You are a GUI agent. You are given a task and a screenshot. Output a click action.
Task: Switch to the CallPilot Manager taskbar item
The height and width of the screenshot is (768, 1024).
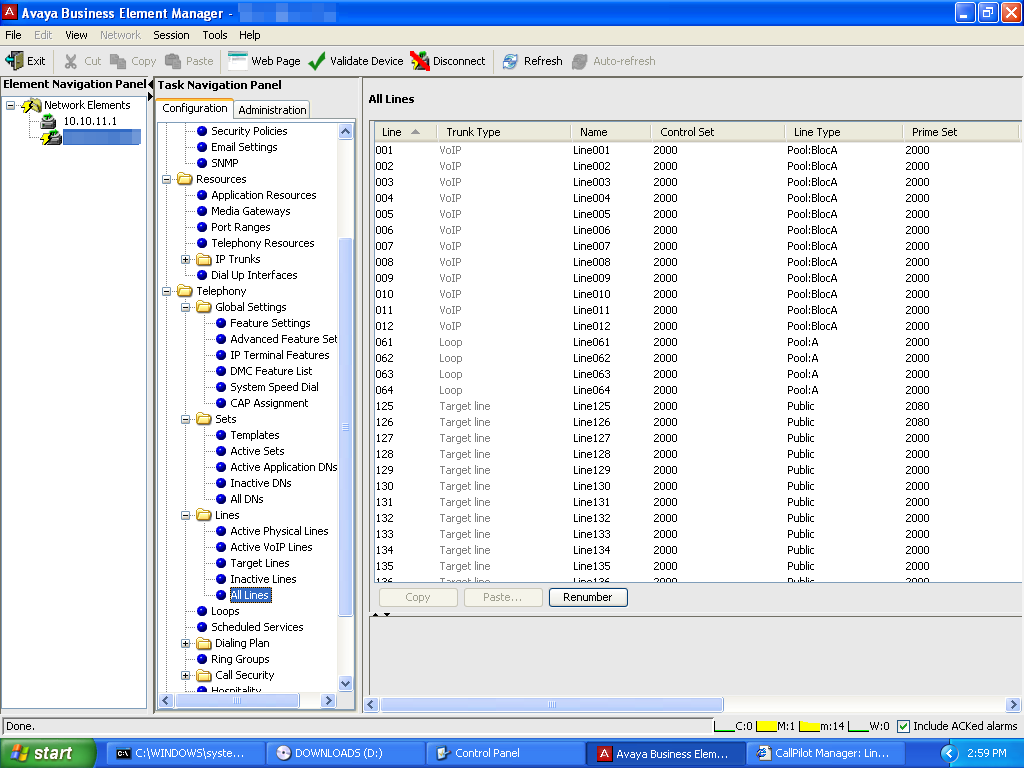pyautogui.click(x=824, y=753)
